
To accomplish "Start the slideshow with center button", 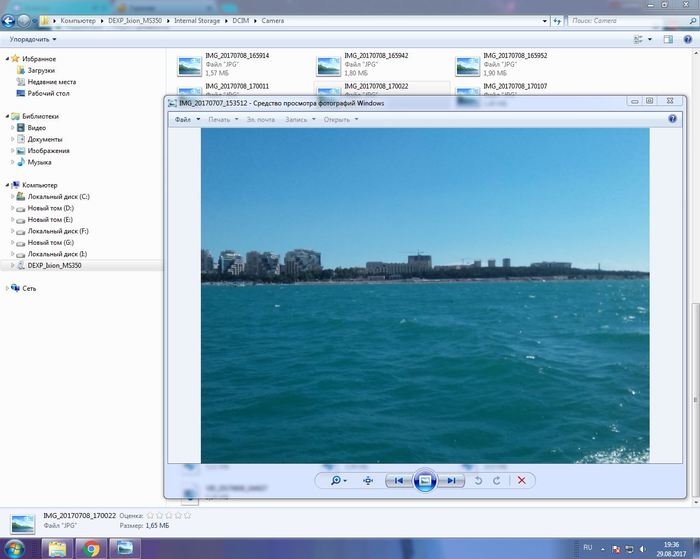I will (425, 481).
